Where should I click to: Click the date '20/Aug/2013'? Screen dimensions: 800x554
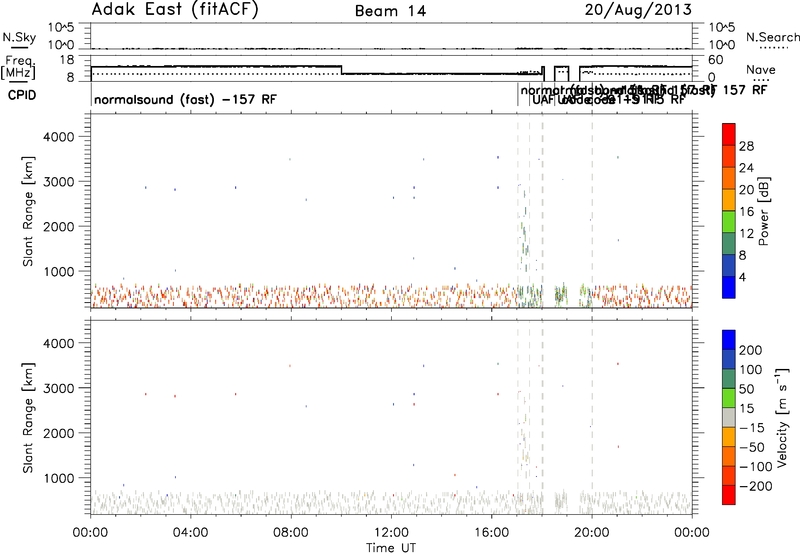click(x=638, y=10)
